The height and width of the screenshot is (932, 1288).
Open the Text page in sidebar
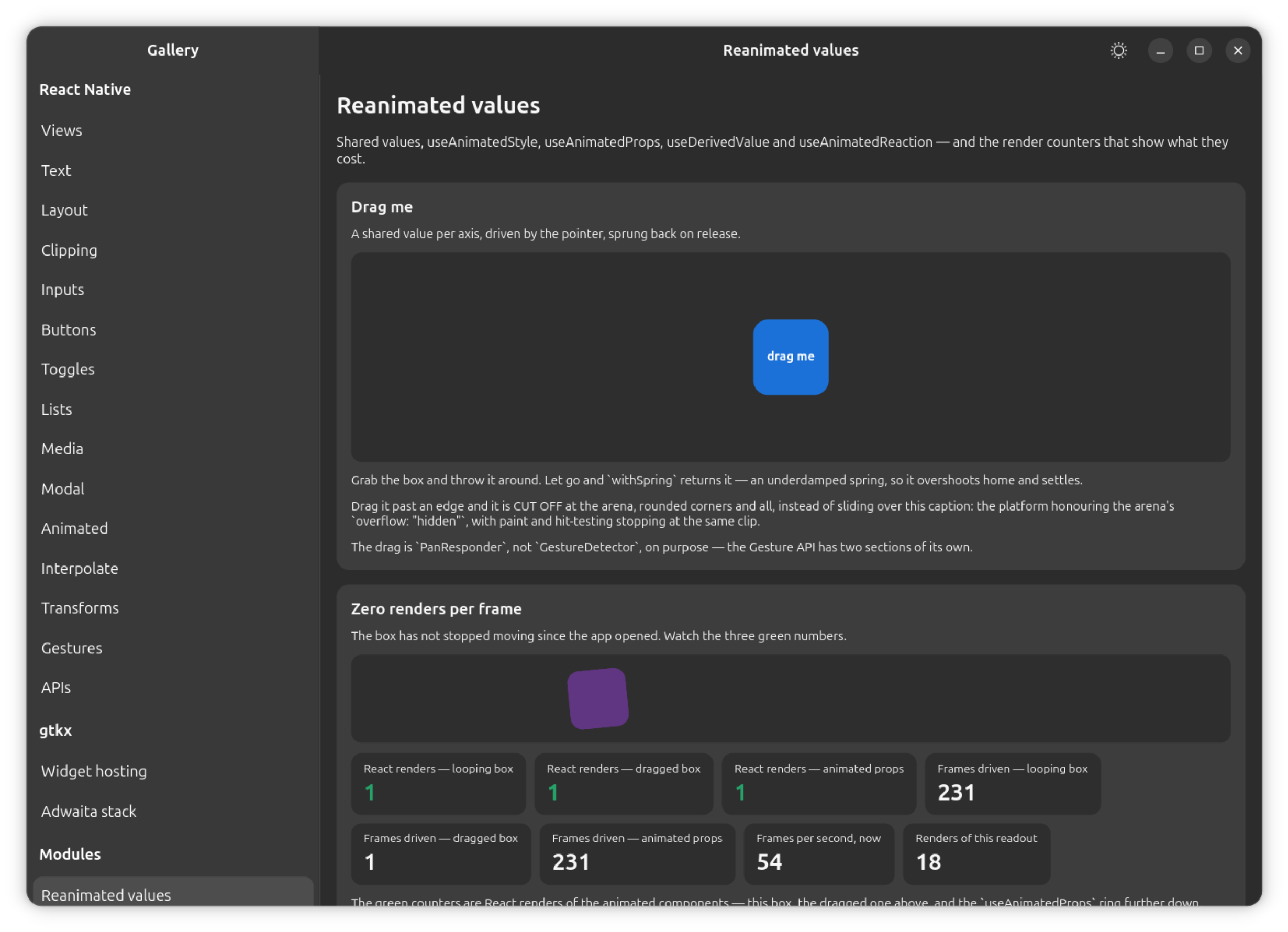[x=173, y=170]
